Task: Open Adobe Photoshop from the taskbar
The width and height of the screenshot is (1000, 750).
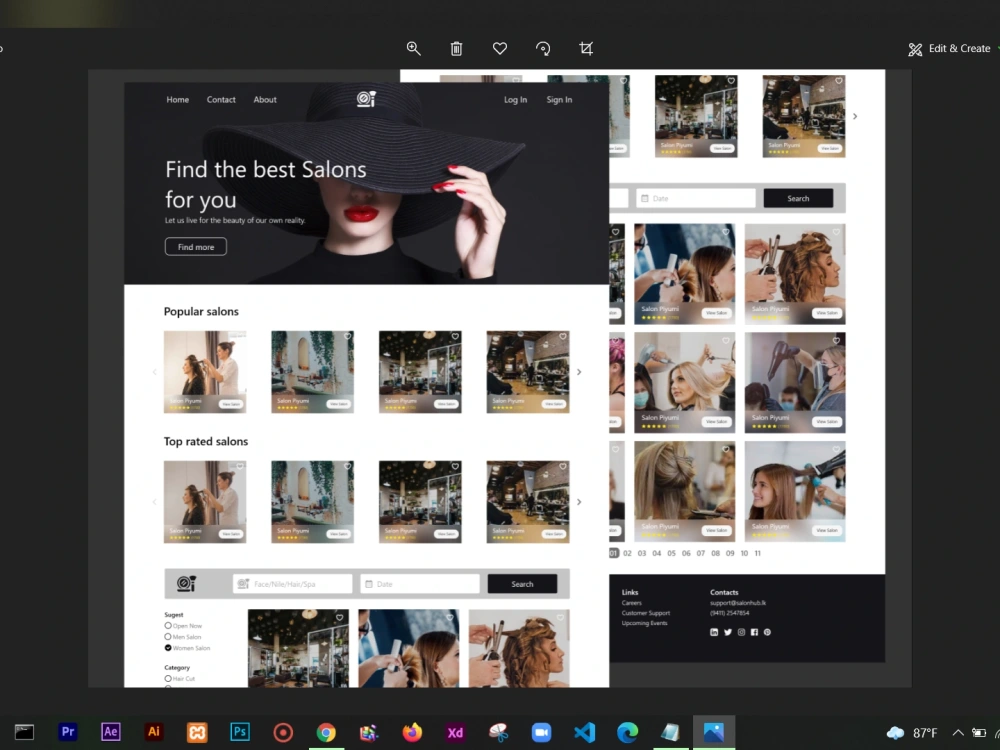Action: [240, 732]
